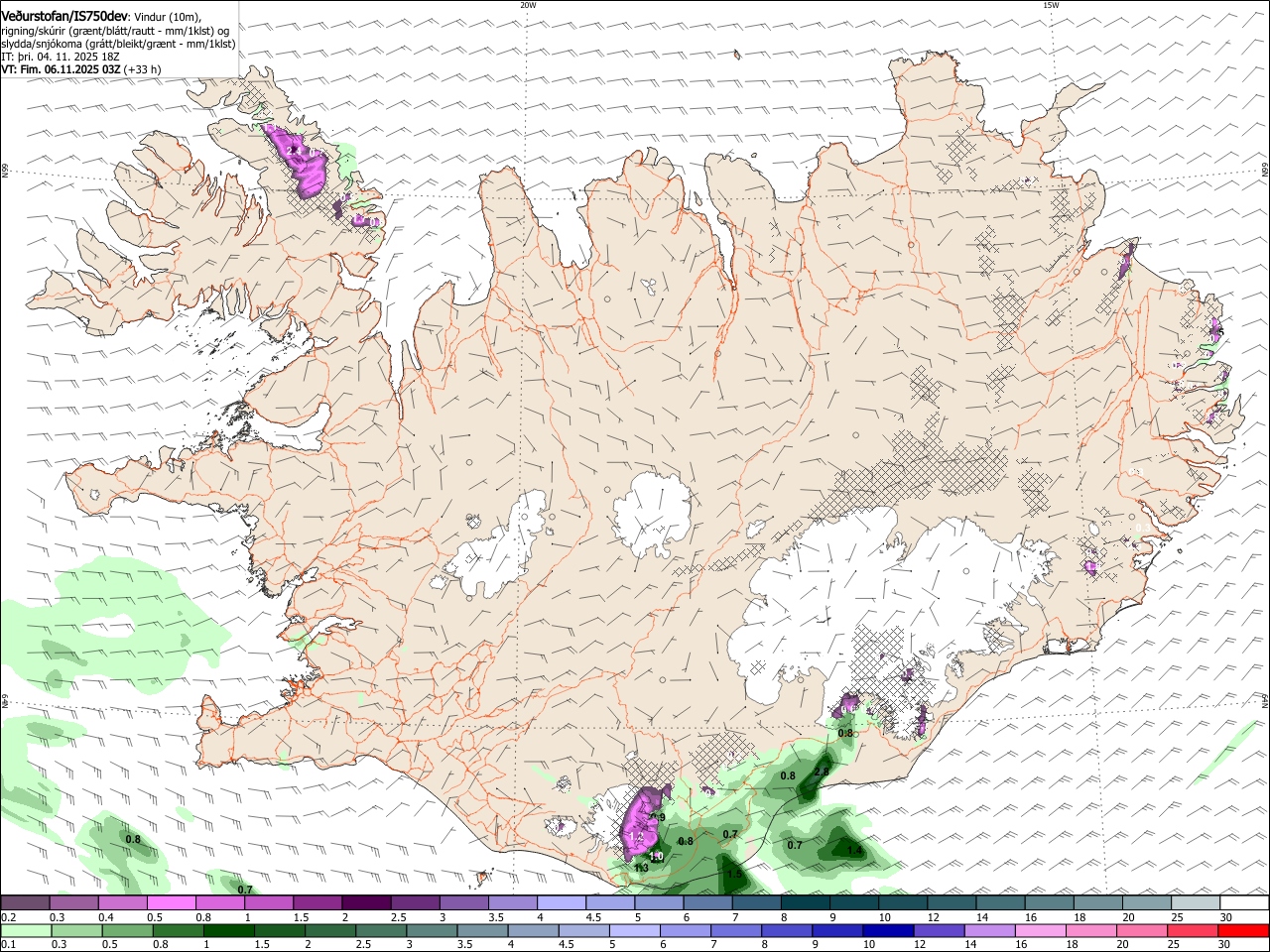Click the '1.0' precipitation value on the map
Screen dimensions: 1270x952
pyautogui.click(x=656, y=856)
